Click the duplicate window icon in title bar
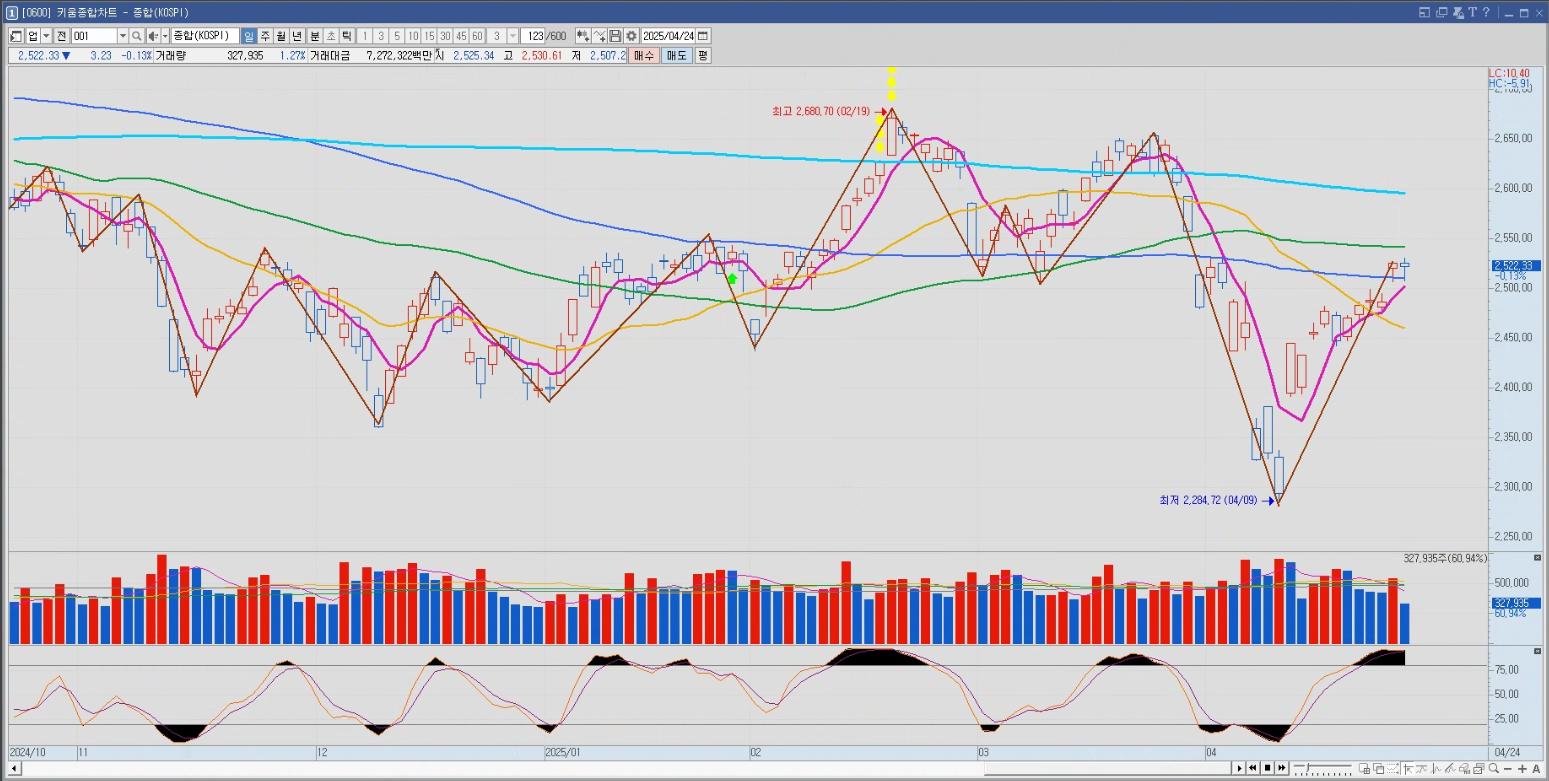Image resolution: width=1549 pixels, height=781 pixels. pos(1442,12)
